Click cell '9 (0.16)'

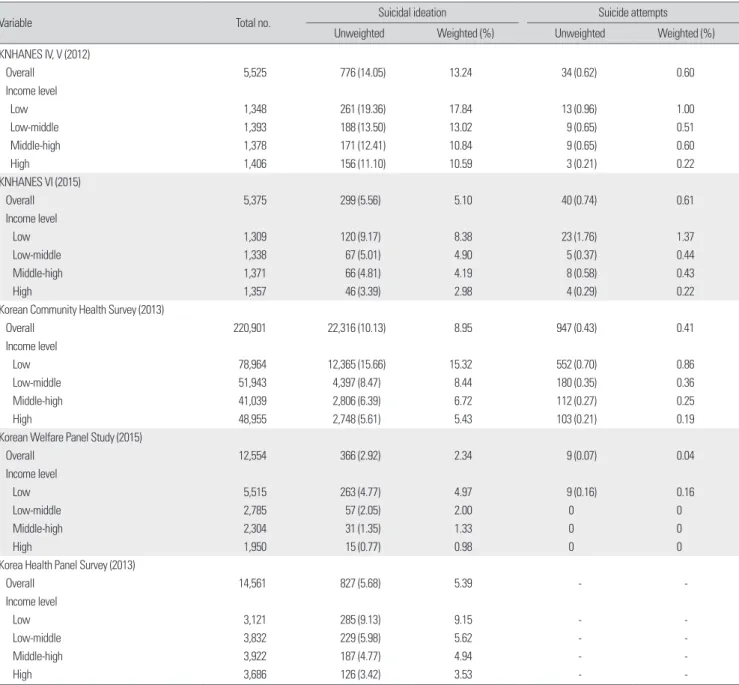[582, 493]
